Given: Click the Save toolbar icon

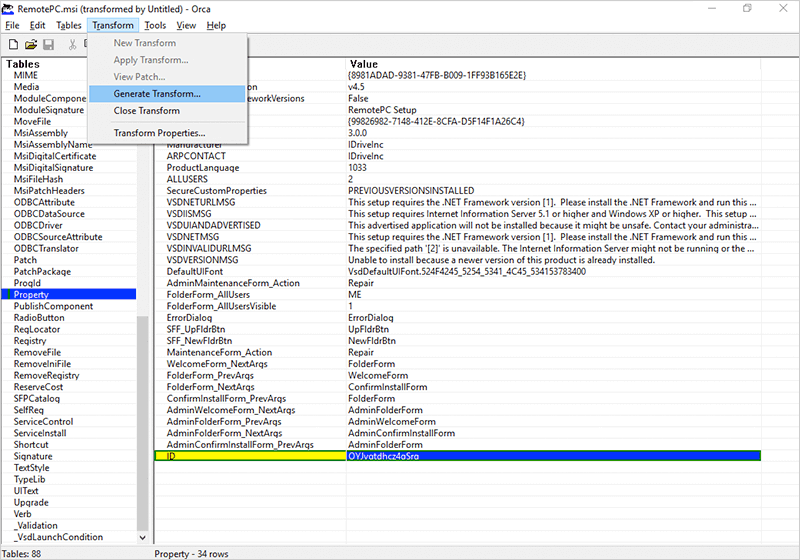Looking at the screenshot, I should (x=47, y=44).
